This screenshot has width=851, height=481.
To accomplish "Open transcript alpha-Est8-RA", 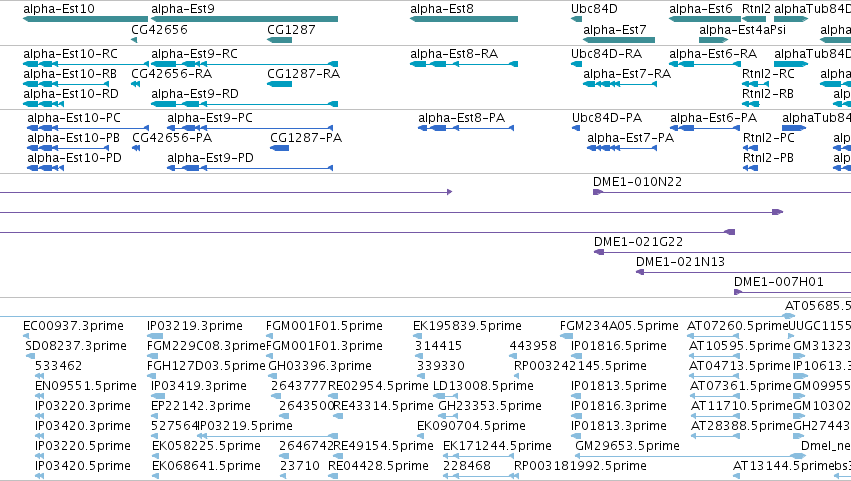I will point(464,64).
